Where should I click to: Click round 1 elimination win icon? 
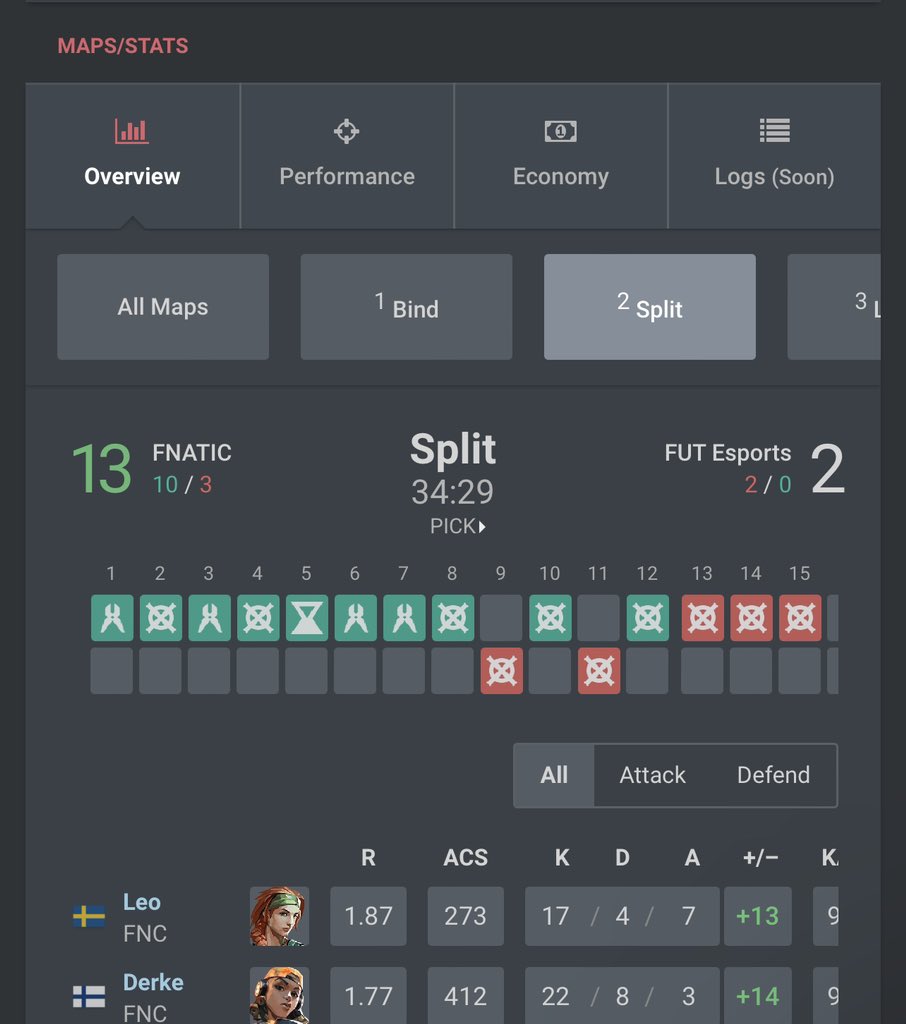pyautogui.click(x=112, y=618)
